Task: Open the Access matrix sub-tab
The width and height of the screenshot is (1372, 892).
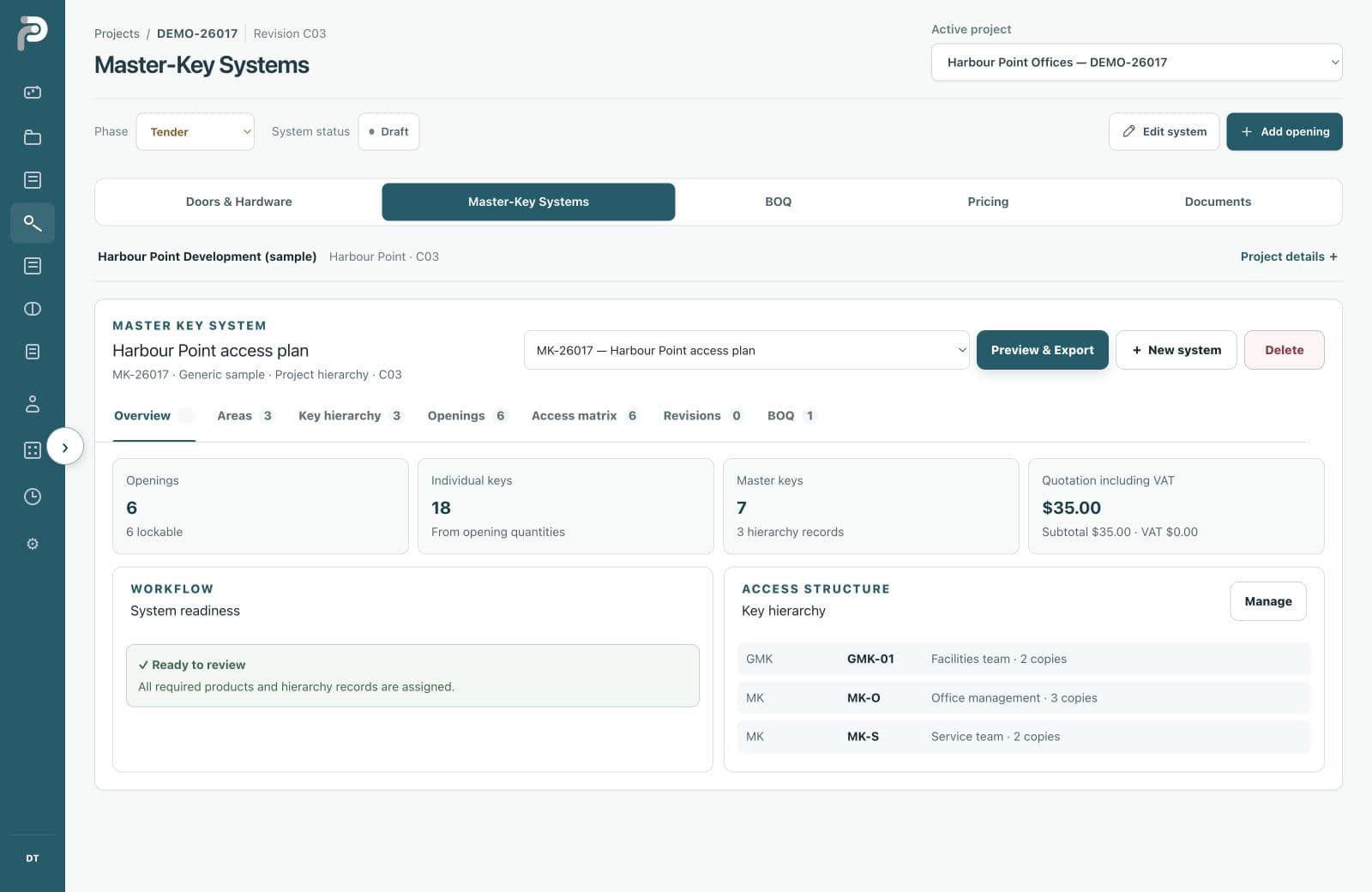Action: tap(585, 416)
